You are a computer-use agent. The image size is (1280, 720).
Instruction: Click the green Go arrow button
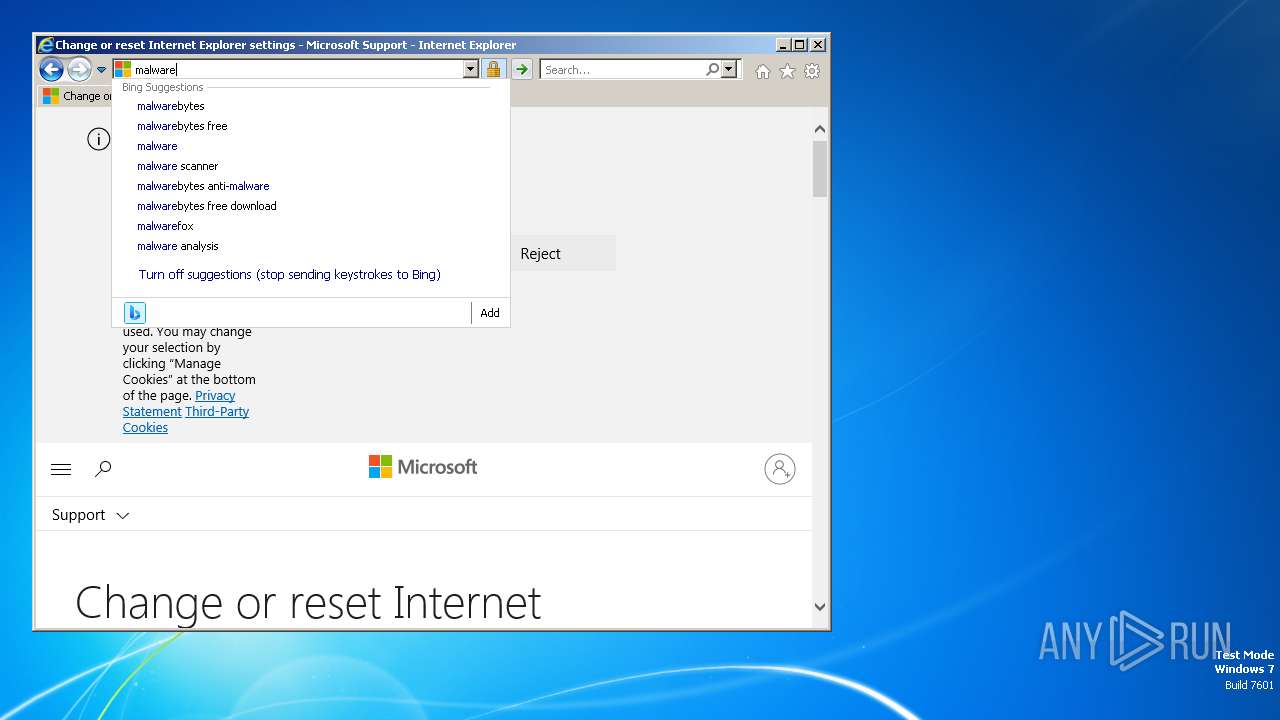(522, 69)
